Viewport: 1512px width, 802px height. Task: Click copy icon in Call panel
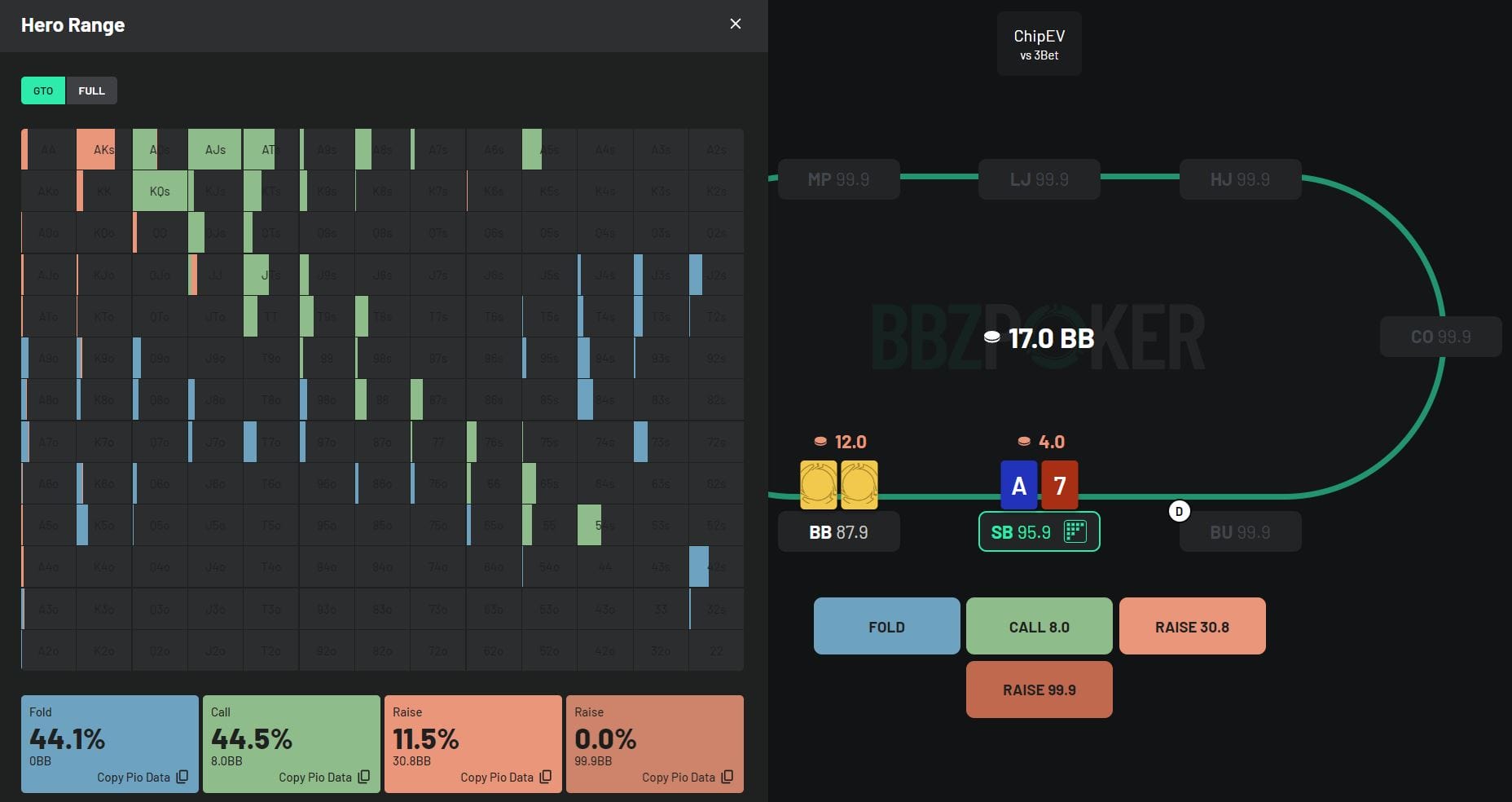click(364, 777)
